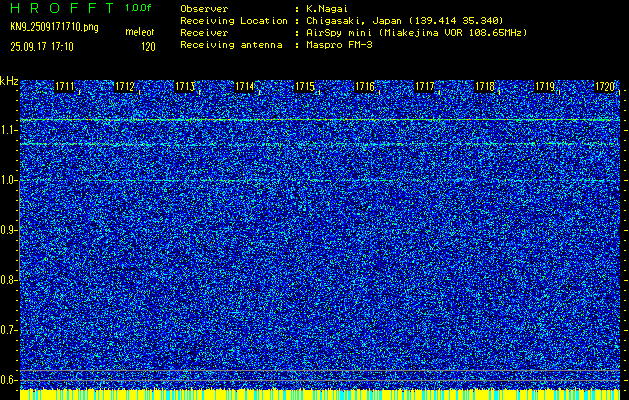Click the 1.0 frequency axis label
629x400 pixels.
pos(8,180)
